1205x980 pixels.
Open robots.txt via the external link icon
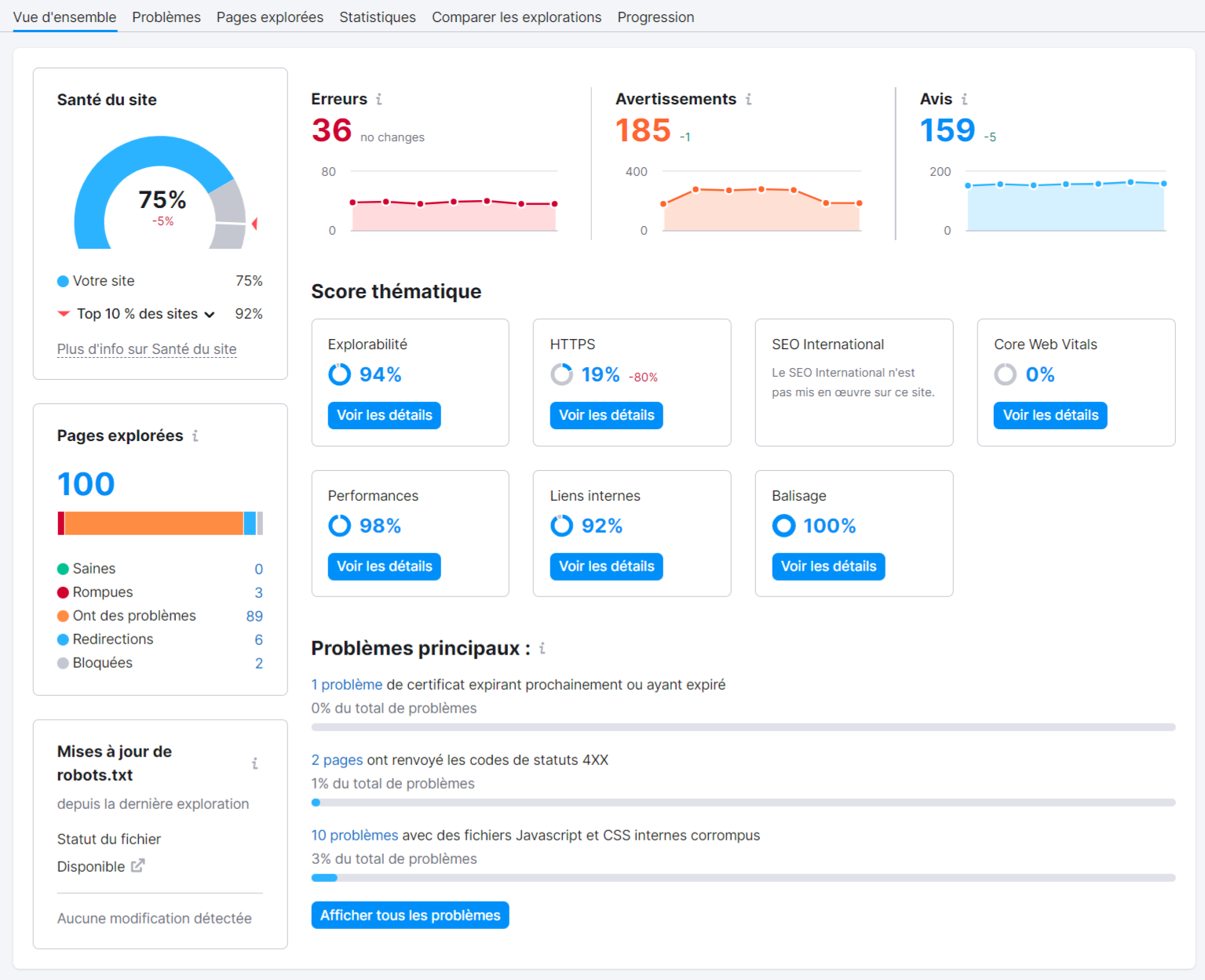tap(139, 865)
